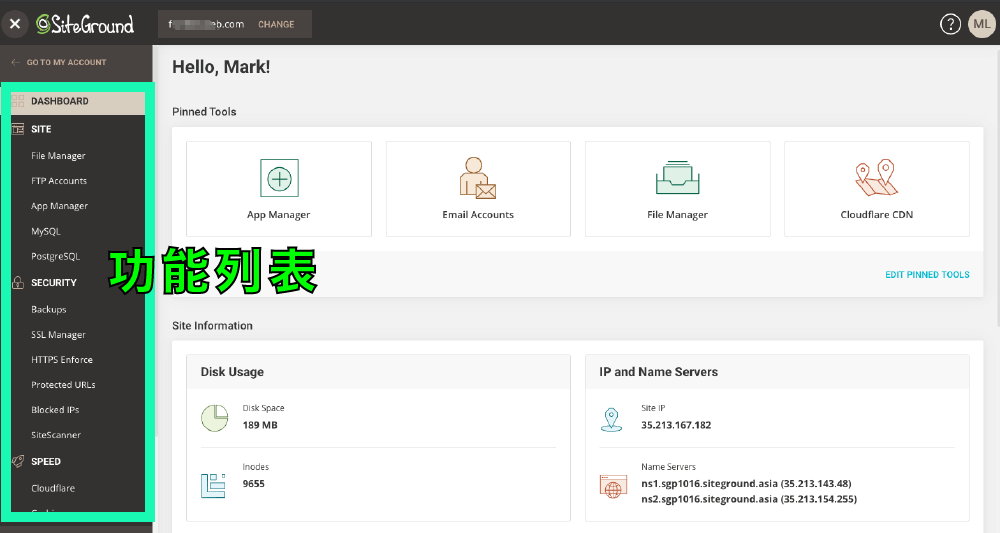Open Protected URLs in the sidebar
This screenshot has width=1000, height=533.
coord(63,385)
